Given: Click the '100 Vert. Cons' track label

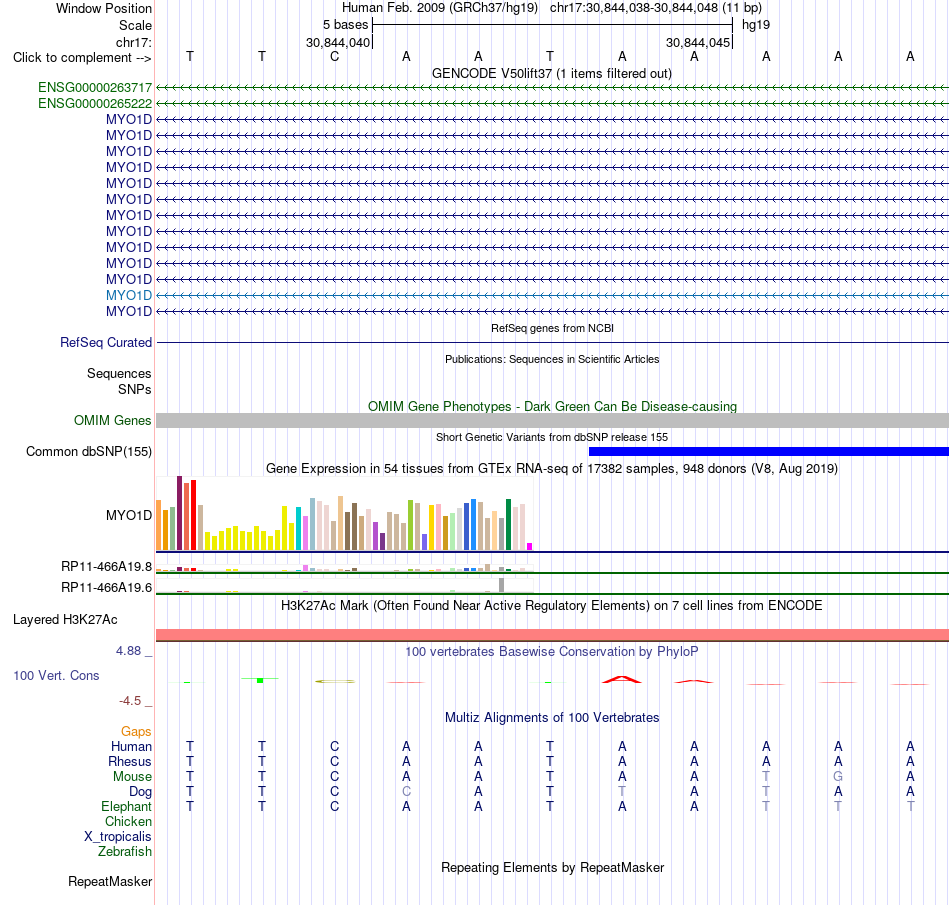Looking at the screenshot, I should [x=56, y=675].
